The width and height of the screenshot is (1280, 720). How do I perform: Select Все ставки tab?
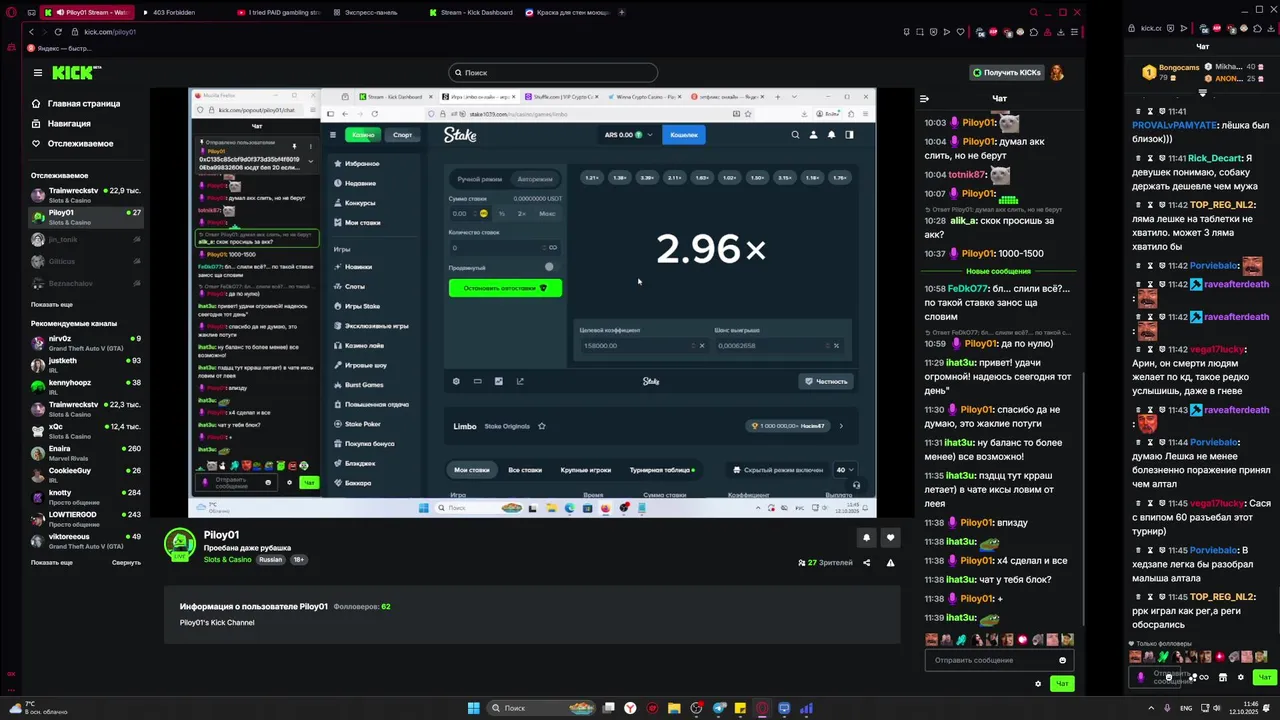[x=525, y=470]
